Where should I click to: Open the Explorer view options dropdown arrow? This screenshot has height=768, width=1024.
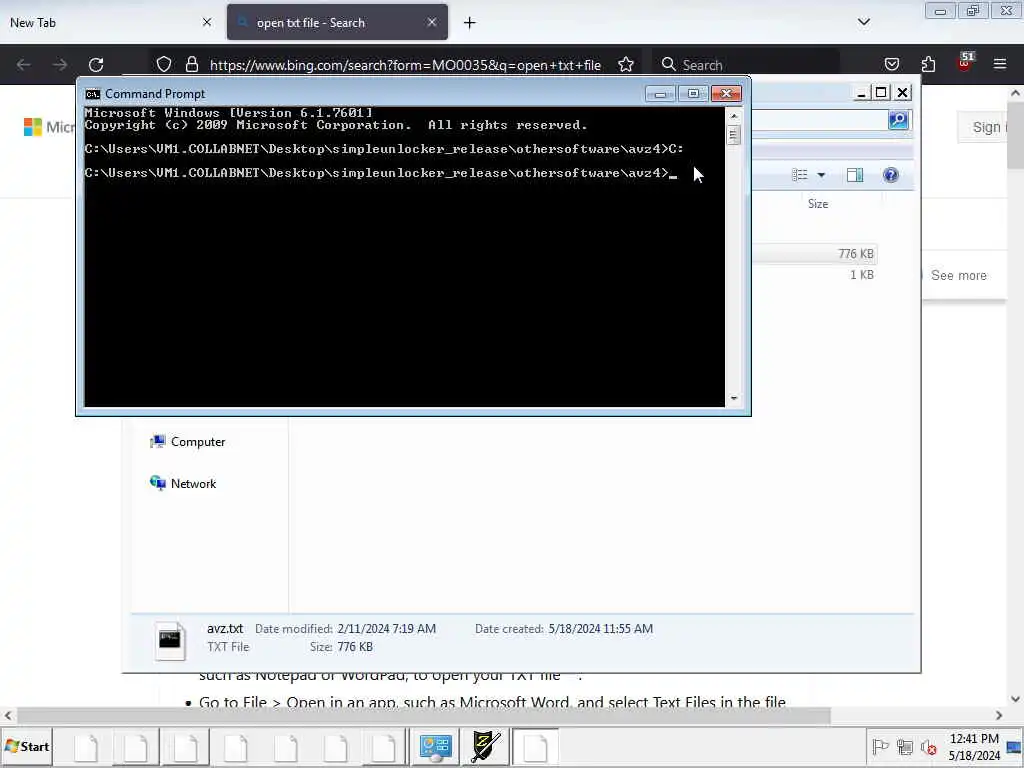point(821,174)
